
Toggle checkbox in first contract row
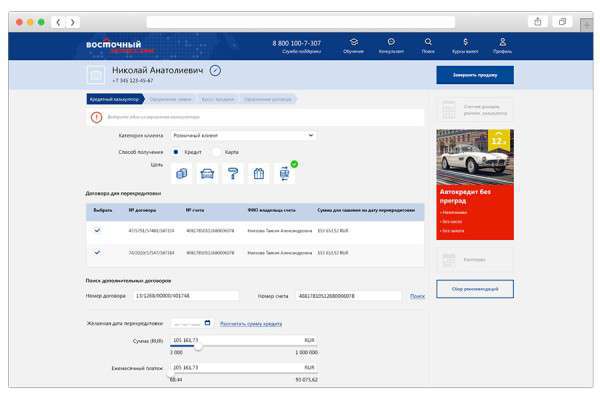pyautogui.click(x=97, y=230)
